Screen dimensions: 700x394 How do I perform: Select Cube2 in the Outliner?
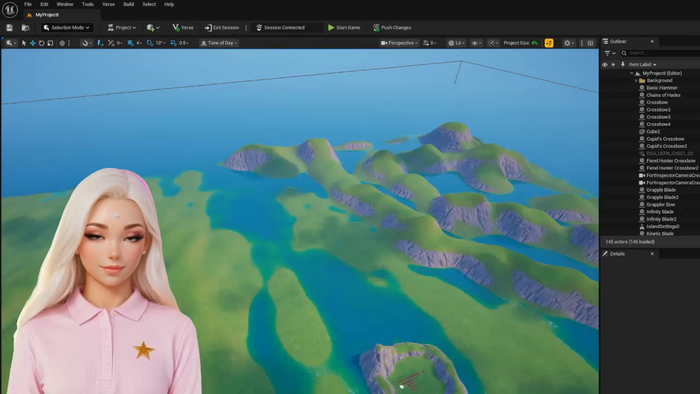click(x=653, y=132)
